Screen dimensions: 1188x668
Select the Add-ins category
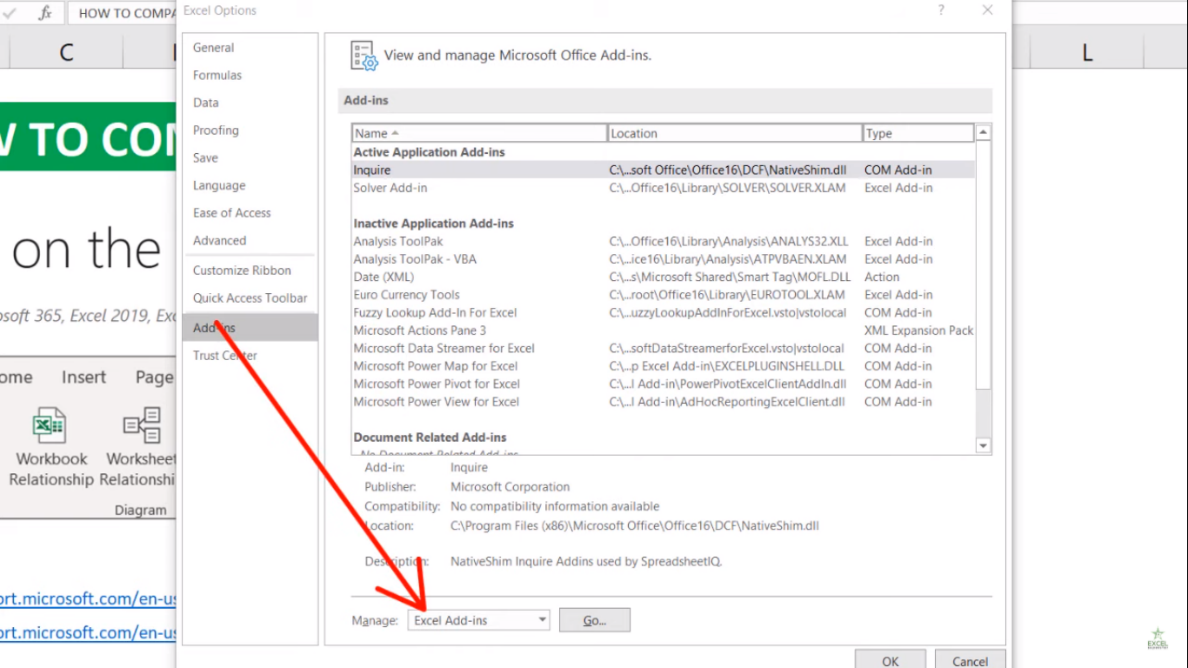[x=249, y=328]
